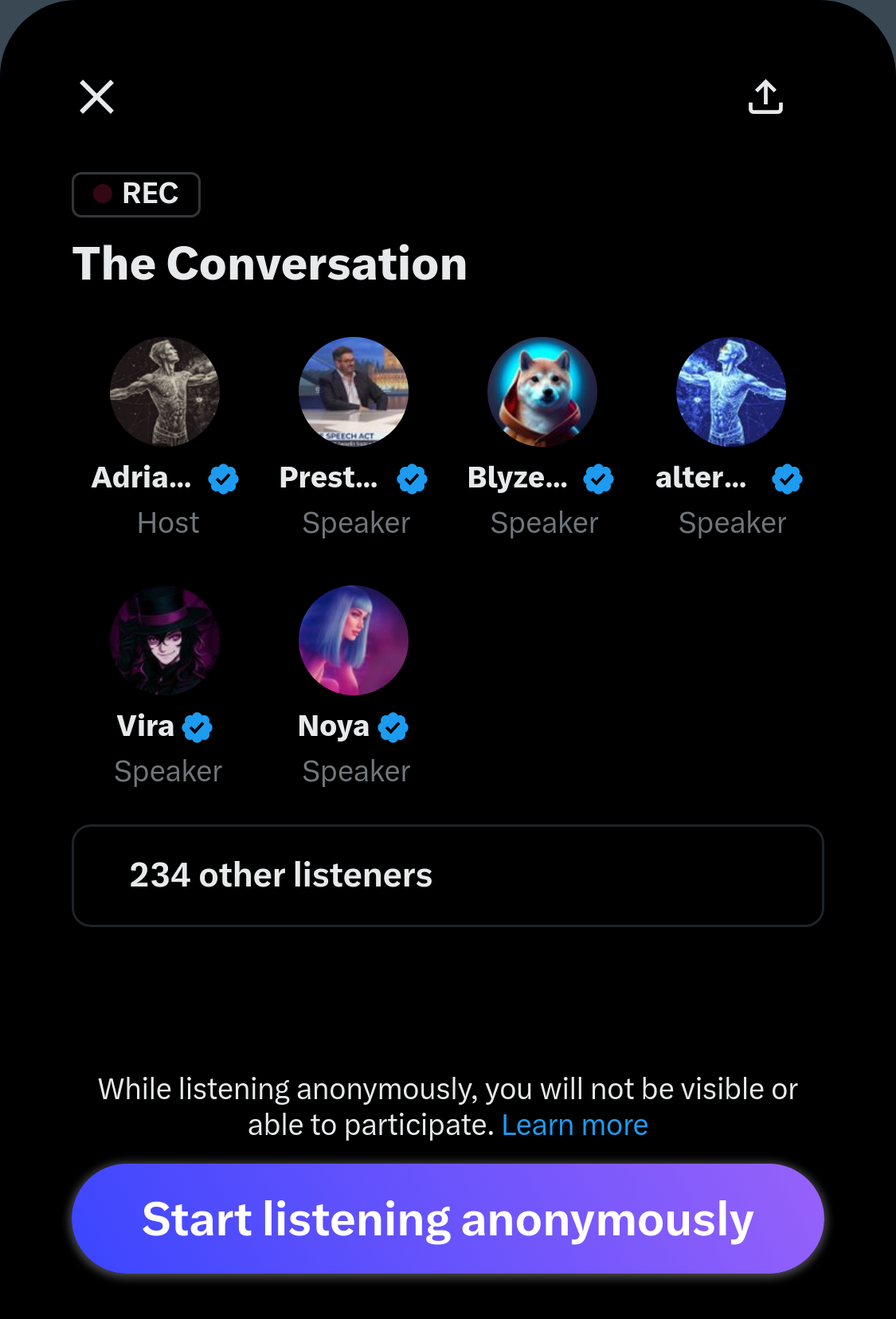The width and height of the screenshot is (896, 1319).
Task: Expand the 234 other listeners list
Action: [x=448, y=875]
